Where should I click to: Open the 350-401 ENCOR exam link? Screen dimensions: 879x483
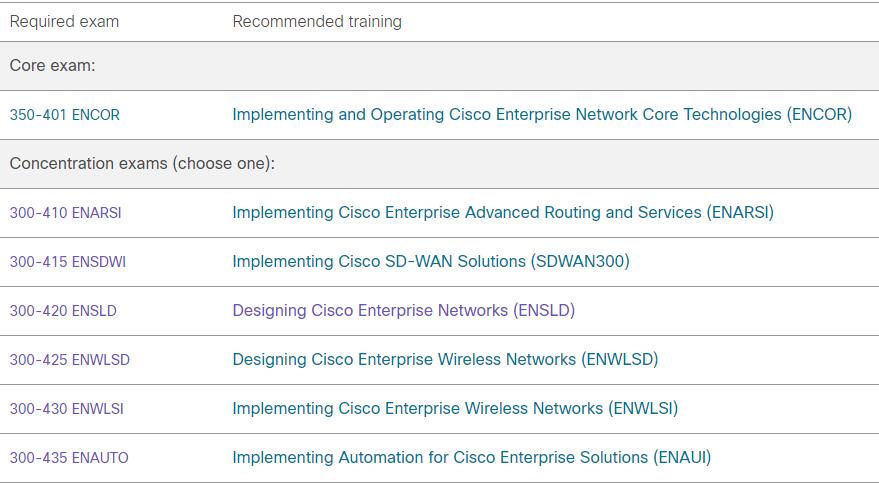[x=64, y=115]
